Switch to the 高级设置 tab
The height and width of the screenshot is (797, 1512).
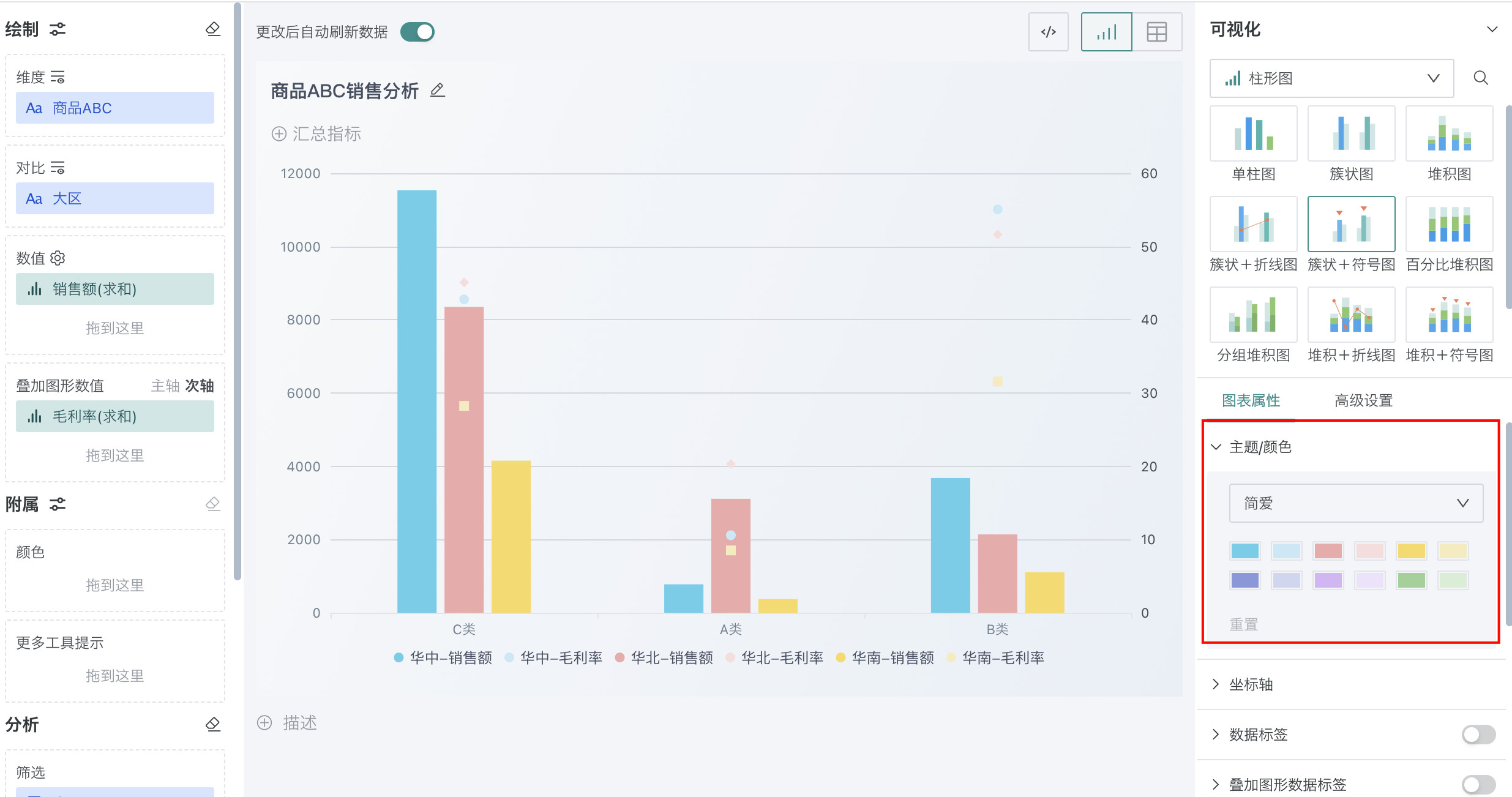tap(1363, 400)
